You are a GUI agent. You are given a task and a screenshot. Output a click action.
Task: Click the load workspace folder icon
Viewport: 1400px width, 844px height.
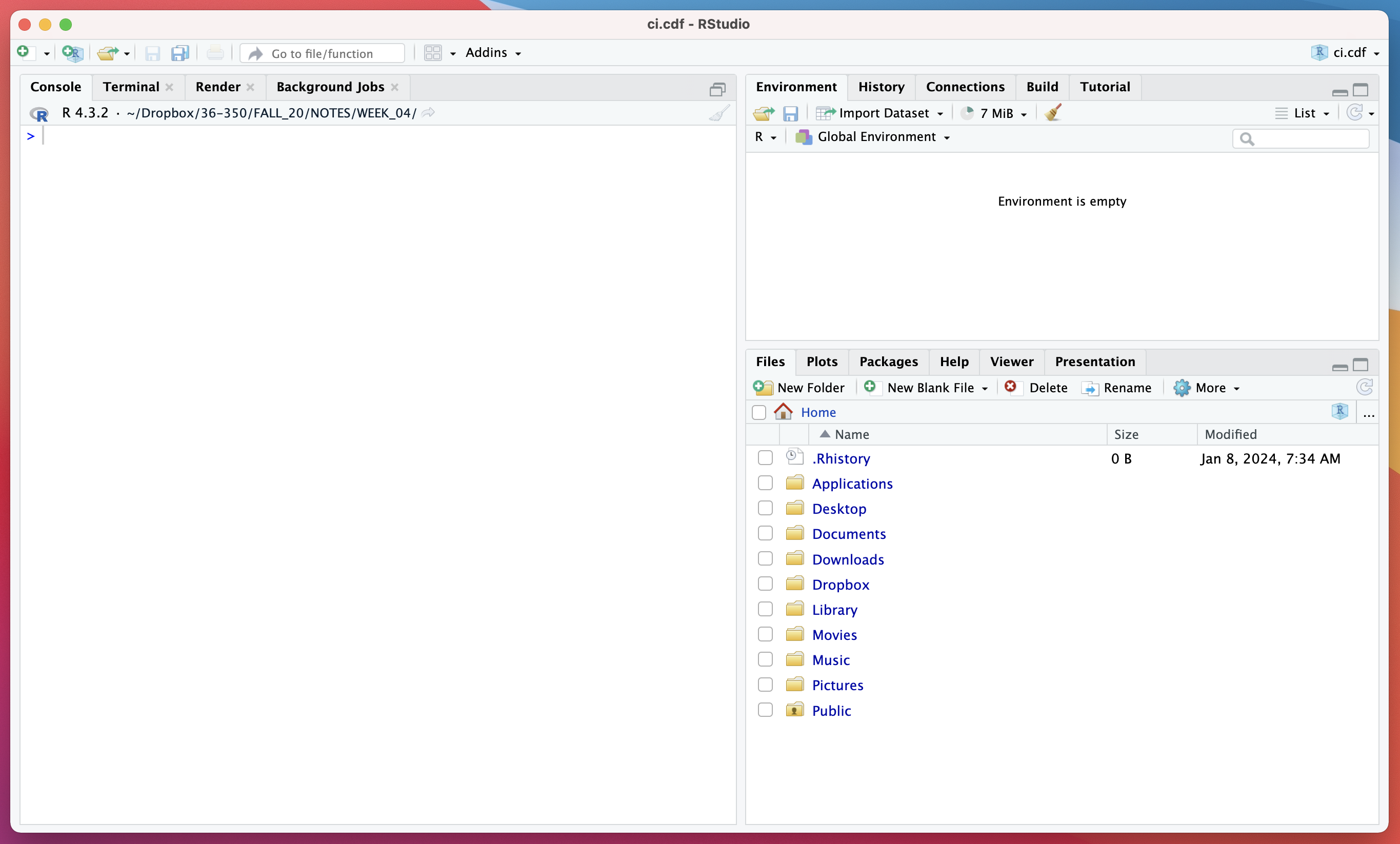(x=764, y=113)
